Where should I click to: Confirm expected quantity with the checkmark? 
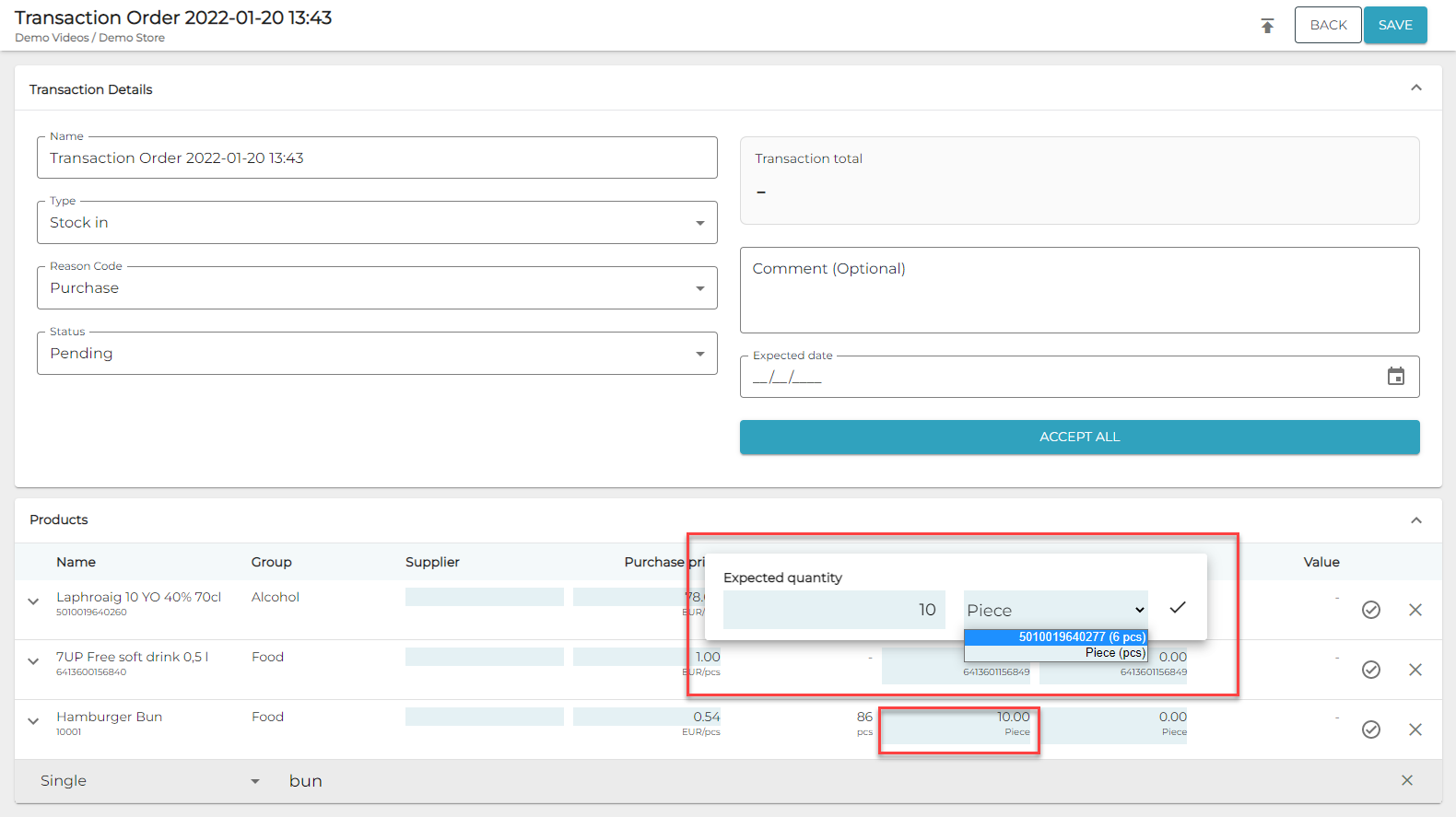pos(1177,608)
